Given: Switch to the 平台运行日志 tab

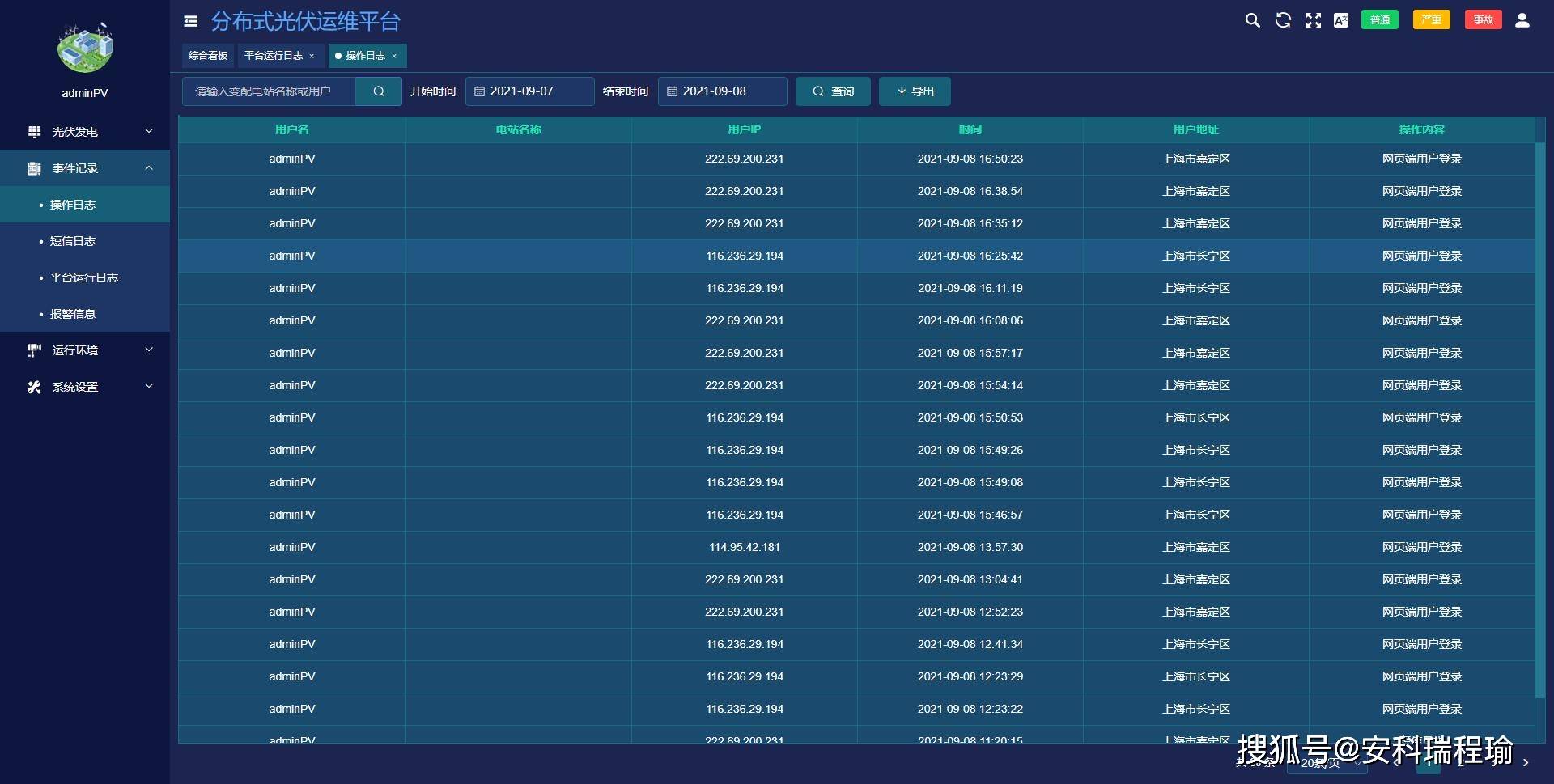Looking at the screenshot, I should coord(274,56).
